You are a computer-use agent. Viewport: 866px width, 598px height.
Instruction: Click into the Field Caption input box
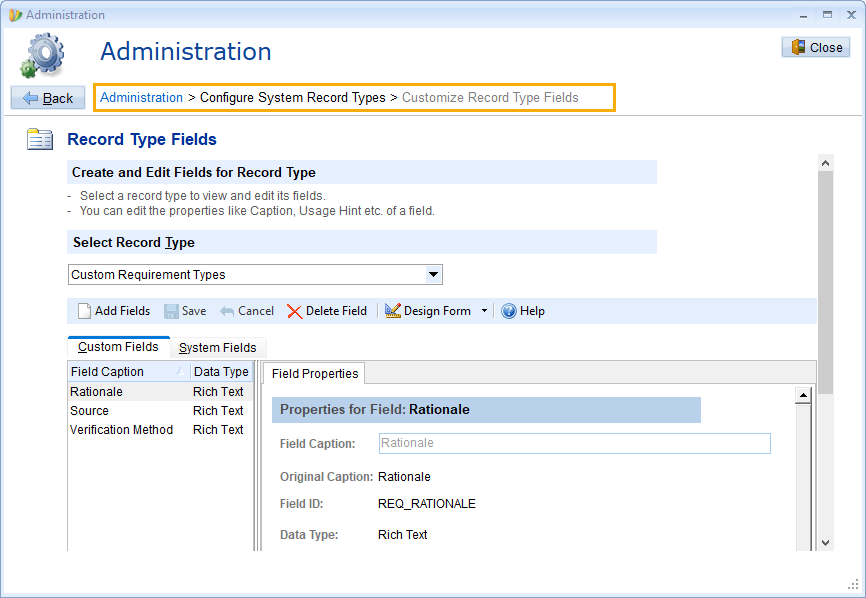pyautogui.click(x=574, y=443)
